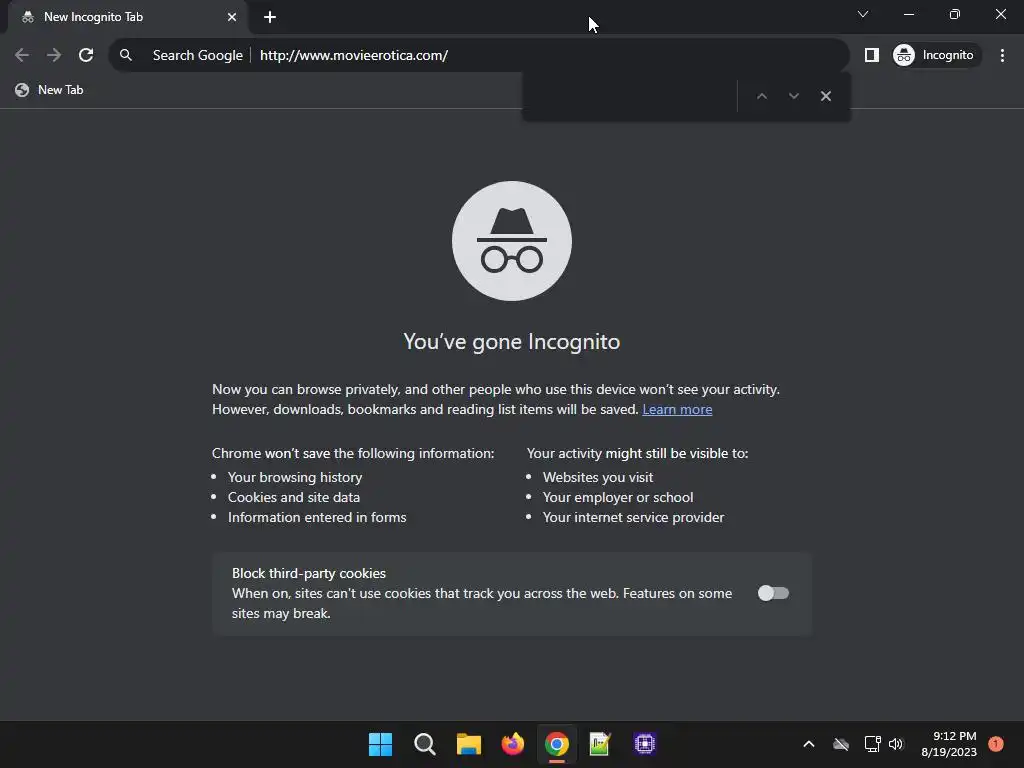Image resolution: width=1024 pixels, height=768 pixels.
Task: Open New Tab bookmark in bookmarks bar
Action: 50,90
